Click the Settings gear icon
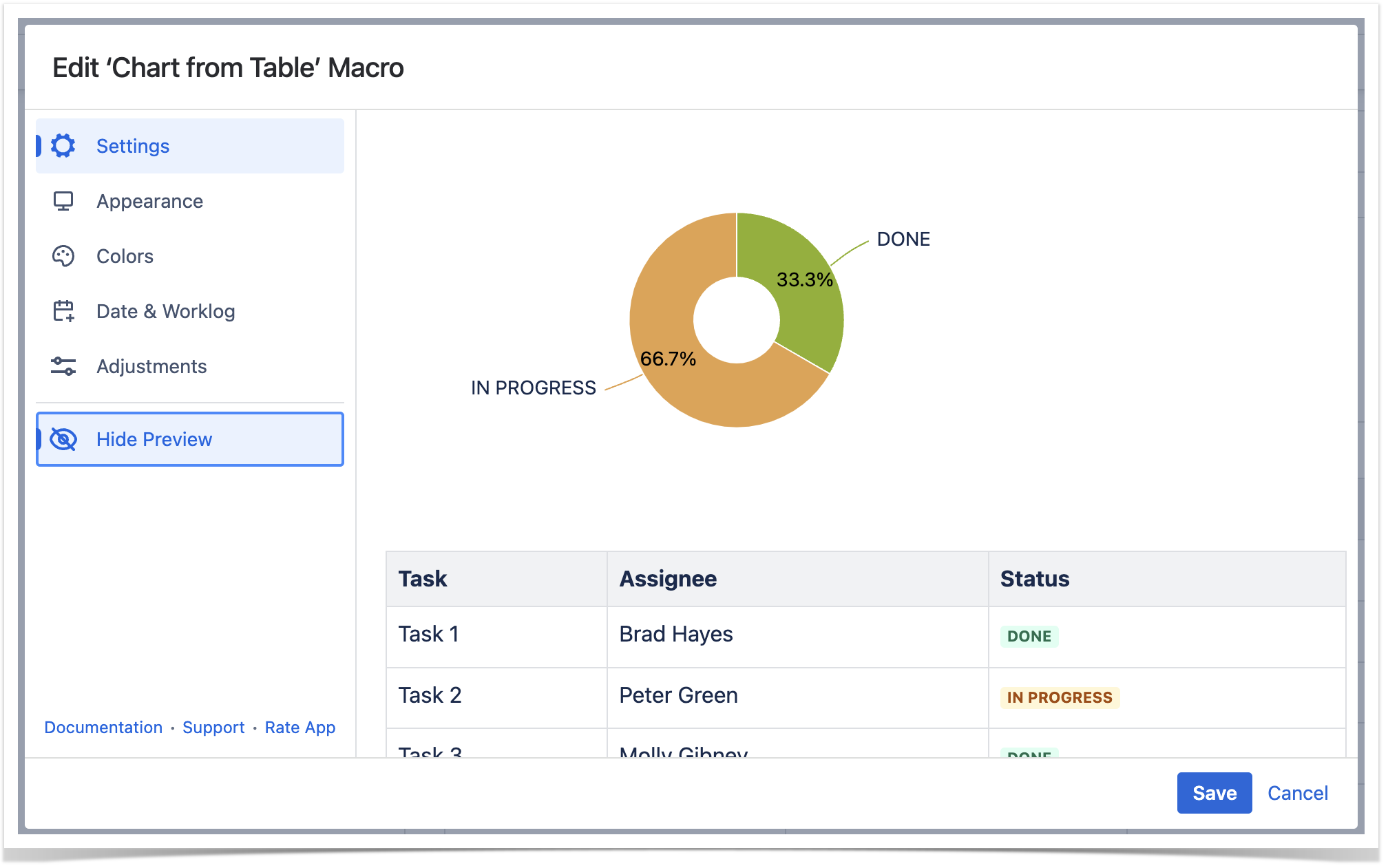Image resolution: width=1388 pixels, height=868 pixels. [63, 146]
